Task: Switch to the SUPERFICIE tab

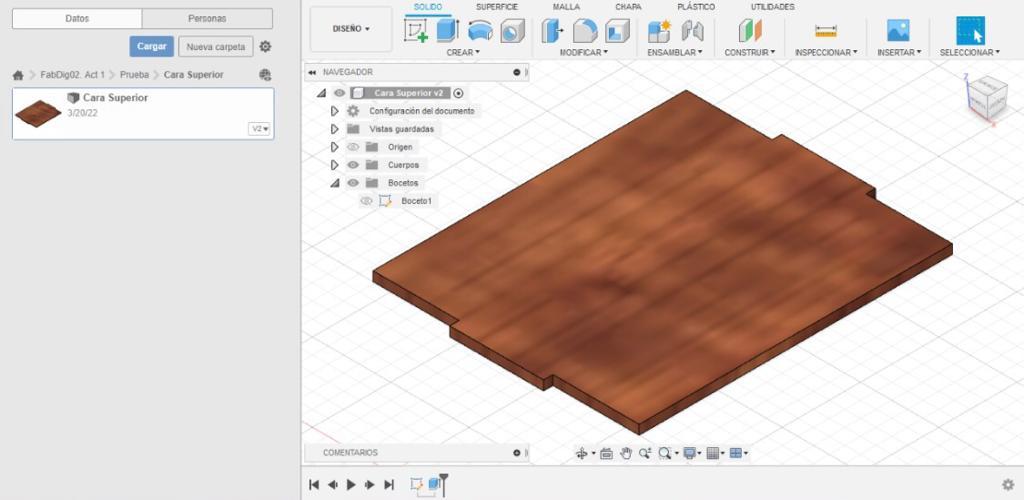Action: pyautogui.click(x=496, y=7)
